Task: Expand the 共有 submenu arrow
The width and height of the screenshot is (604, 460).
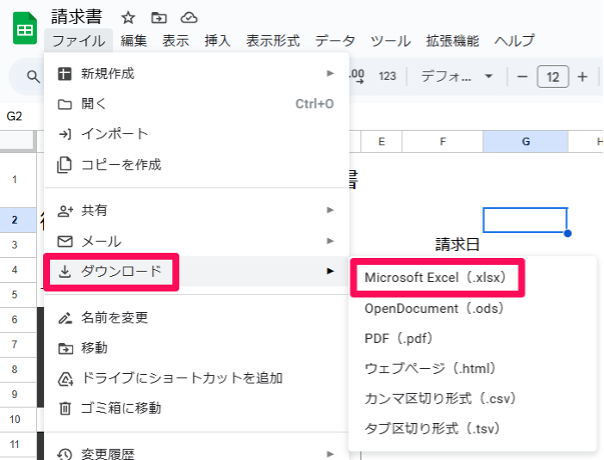Action: point(330,210)
